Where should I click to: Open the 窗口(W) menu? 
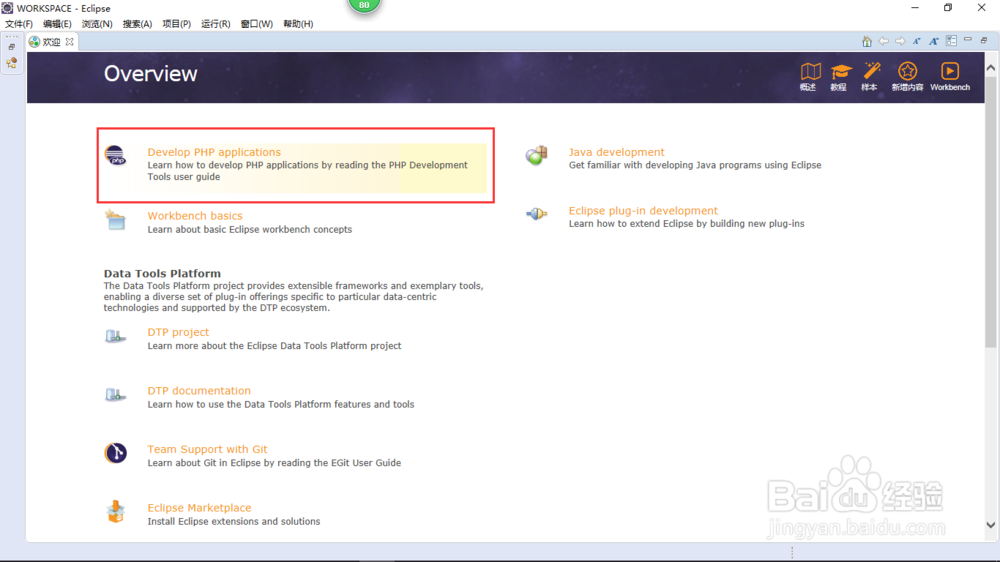[256, 24]
